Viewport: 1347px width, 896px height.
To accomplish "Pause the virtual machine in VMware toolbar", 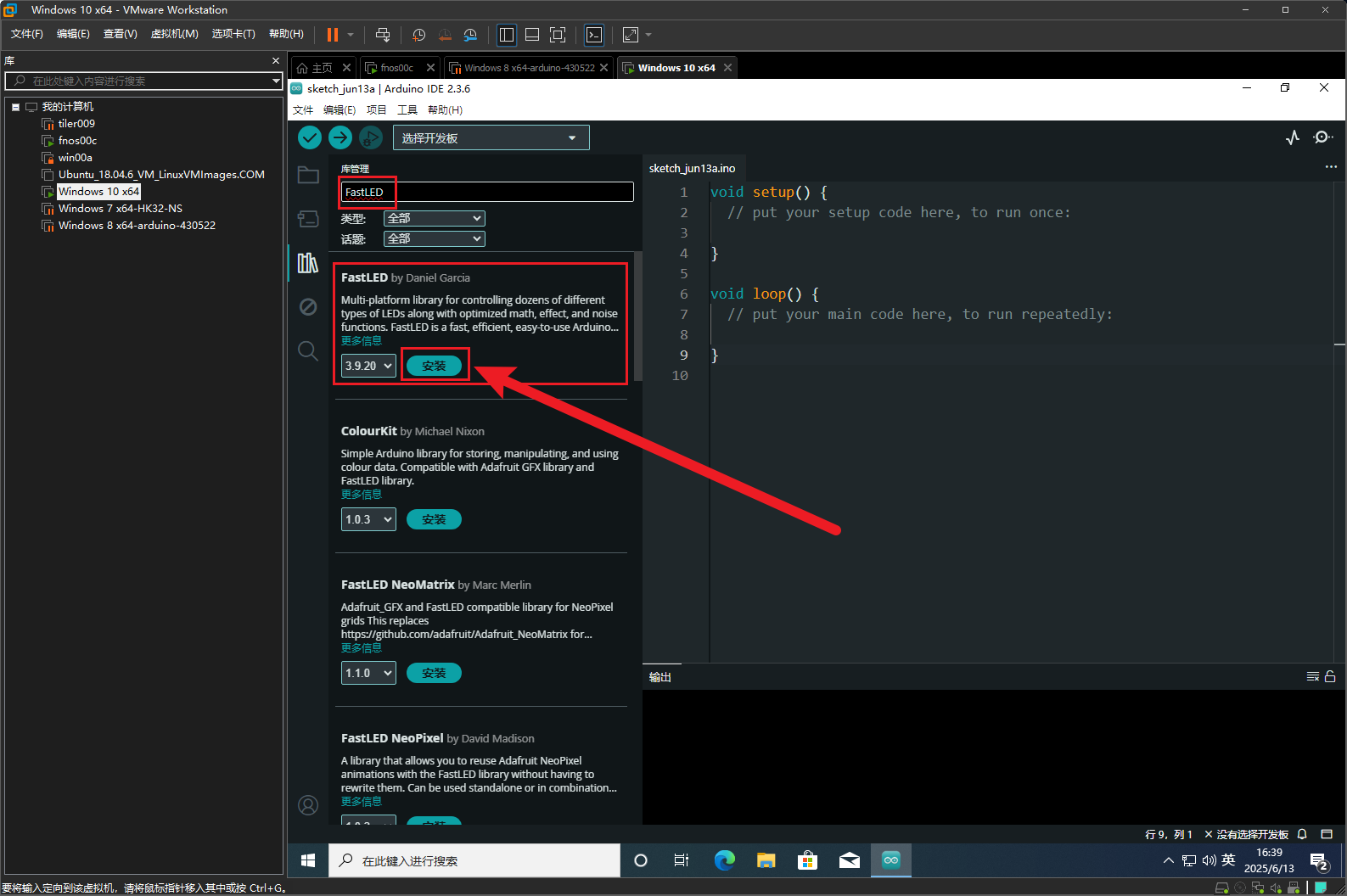I will pos(333,35).
